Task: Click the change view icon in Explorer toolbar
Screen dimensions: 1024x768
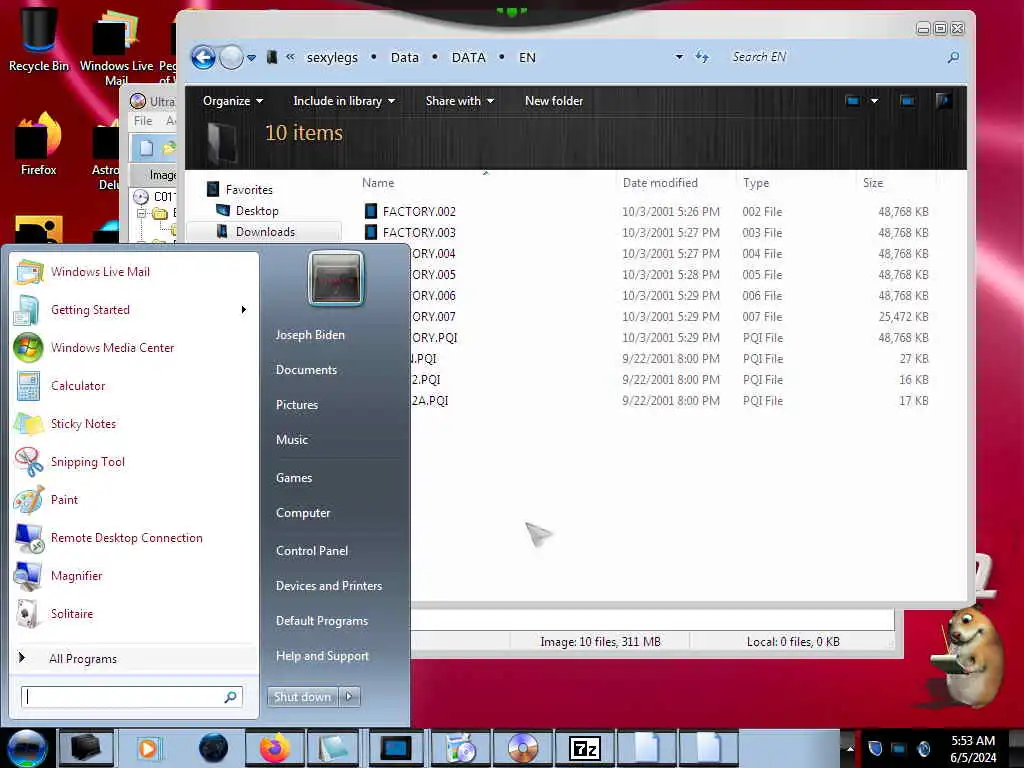Action: [x=852, y=101]
